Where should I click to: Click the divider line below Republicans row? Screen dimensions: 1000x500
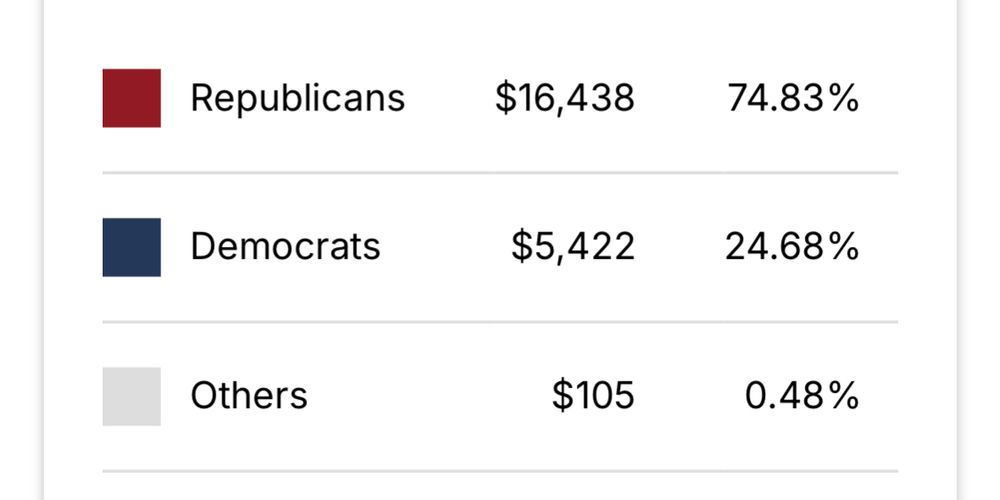click(x=500, y=173)
